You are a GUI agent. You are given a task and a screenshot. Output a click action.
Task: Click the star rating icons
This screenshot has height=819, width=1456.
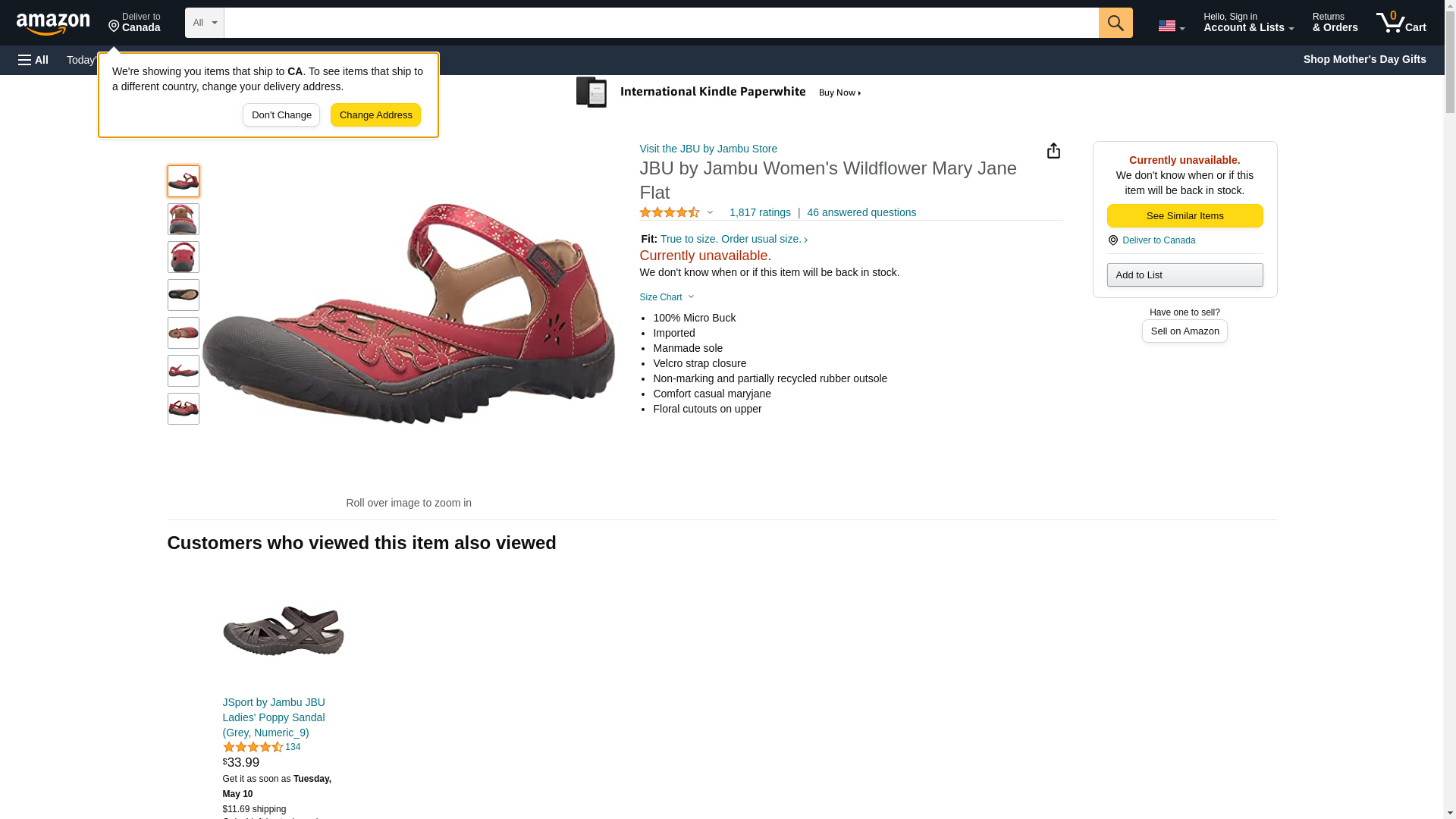pos(670,213)
